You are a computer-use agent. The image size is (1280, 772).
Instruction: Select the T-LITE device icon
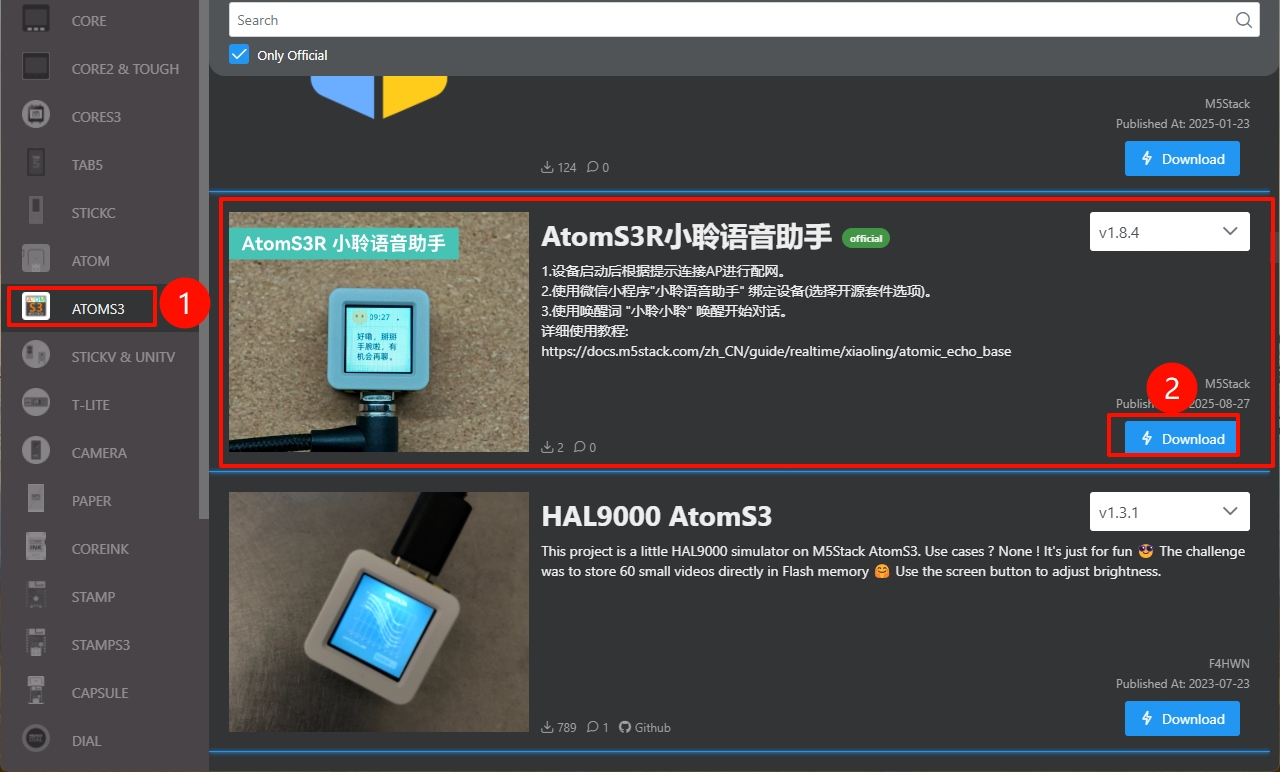pos(36,404)
